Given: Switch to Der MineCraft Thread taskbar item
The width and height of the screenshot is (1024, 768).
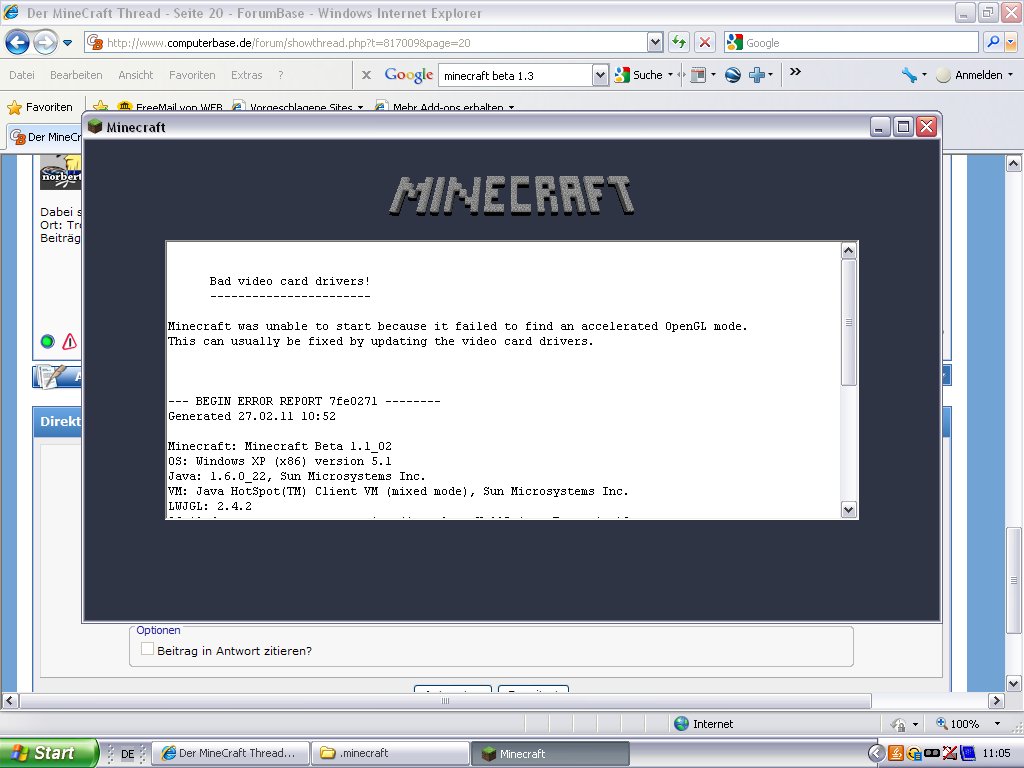Looking at the screenshot, I should pyautogui.click(x=231, y=753).
